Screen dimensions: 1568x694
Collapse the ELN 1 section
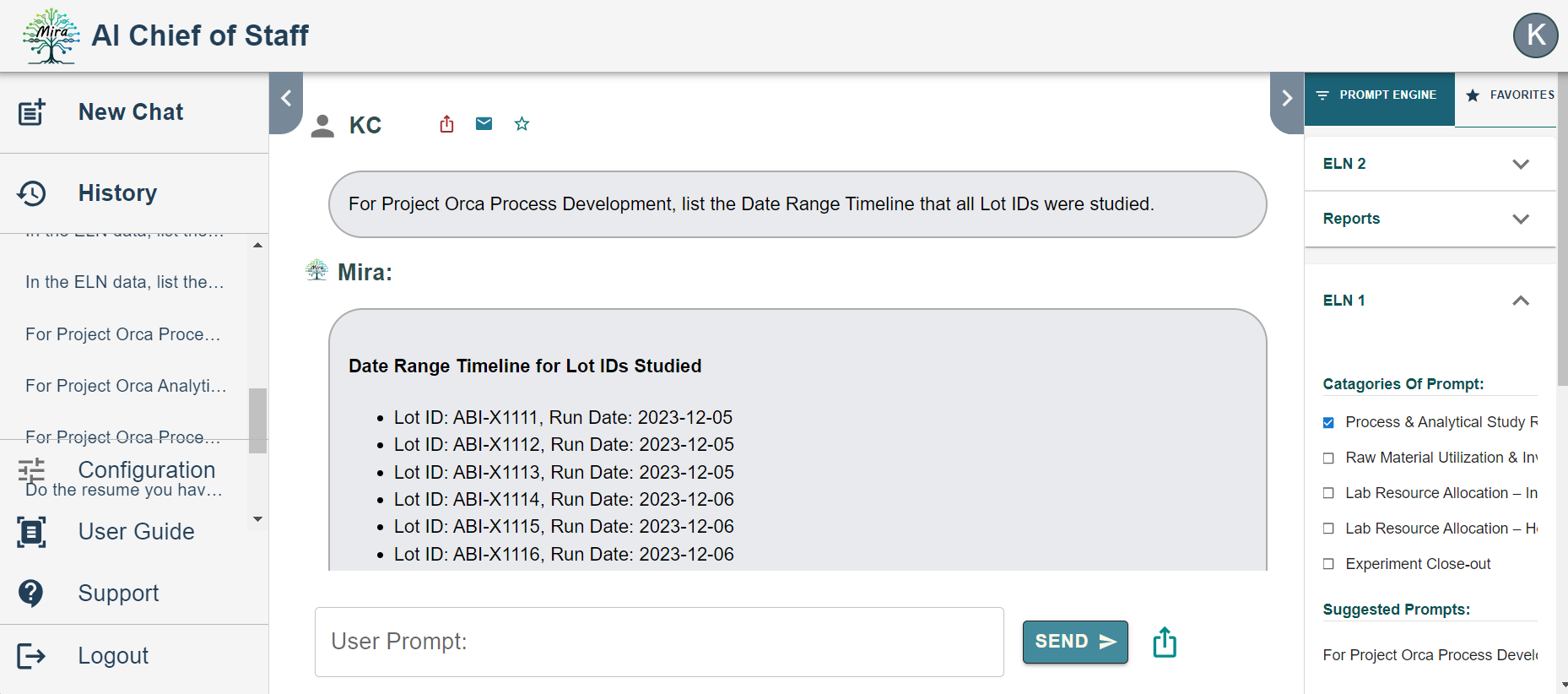click(1520, 301)
